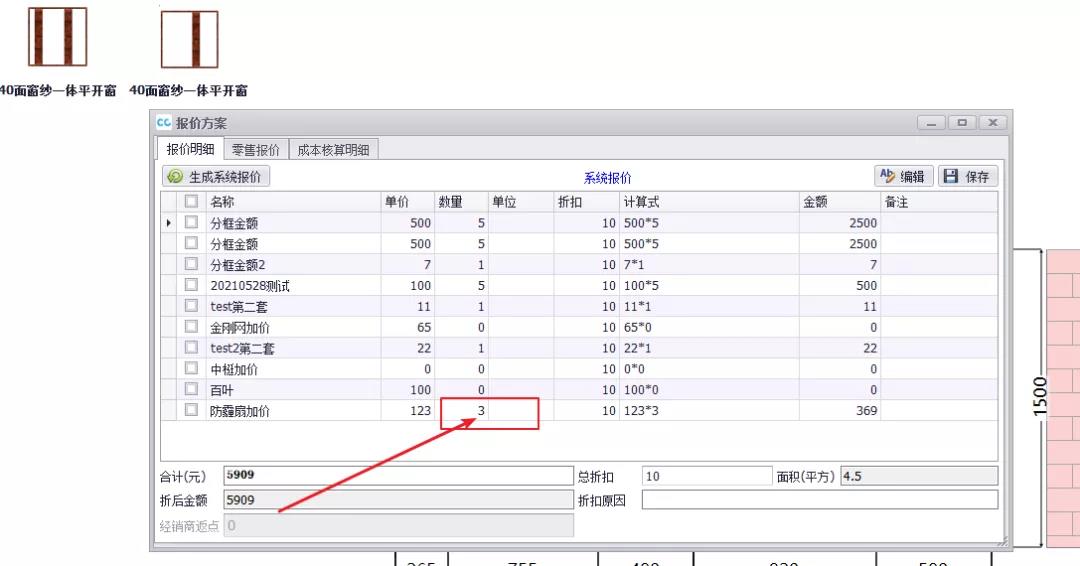The width and height of the screenshot is (1080, 566).
Task: Click the 折扣原因 text field
Action: pyautogui.click(x=819, y=500)
